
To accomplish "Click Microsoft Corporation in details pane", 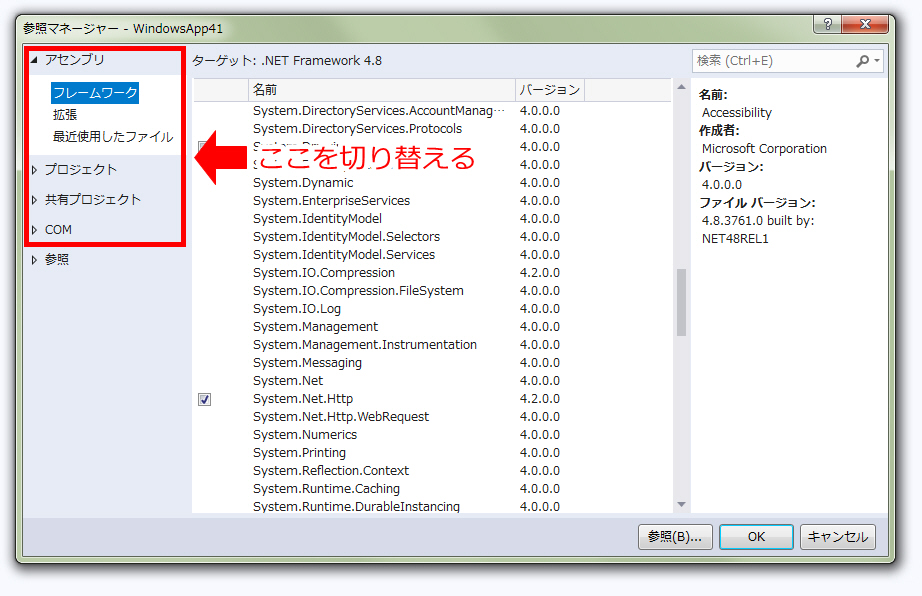I will click(764, 149).
